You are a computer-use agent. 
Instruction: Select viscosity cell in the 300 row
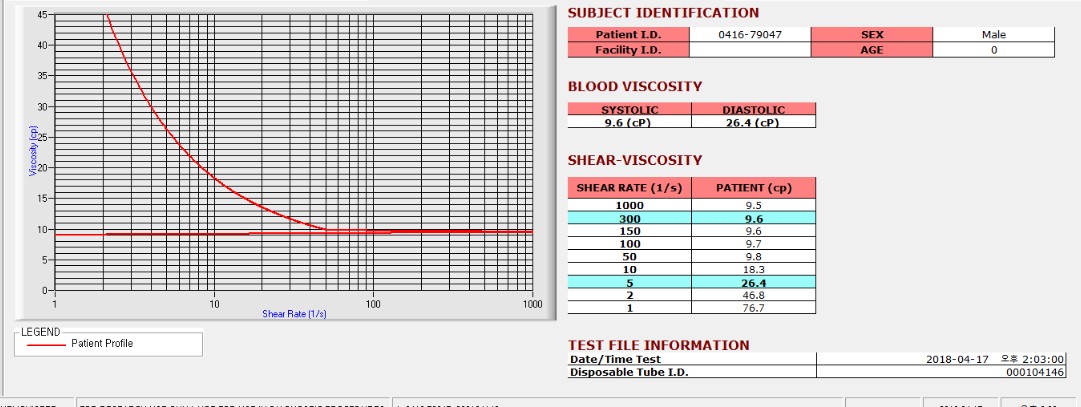[x=754, y=218]
